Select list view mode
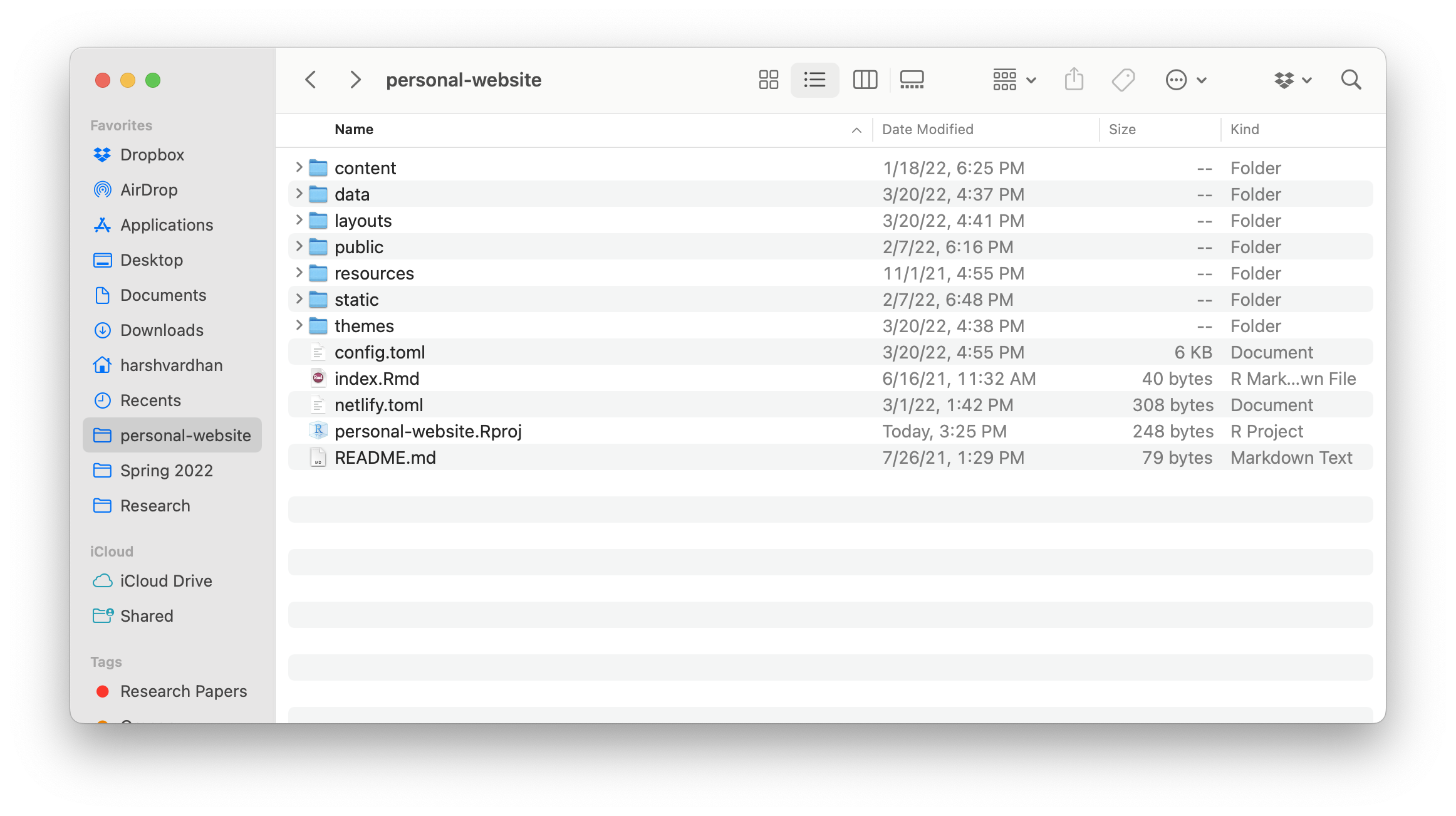 point(814,80)
